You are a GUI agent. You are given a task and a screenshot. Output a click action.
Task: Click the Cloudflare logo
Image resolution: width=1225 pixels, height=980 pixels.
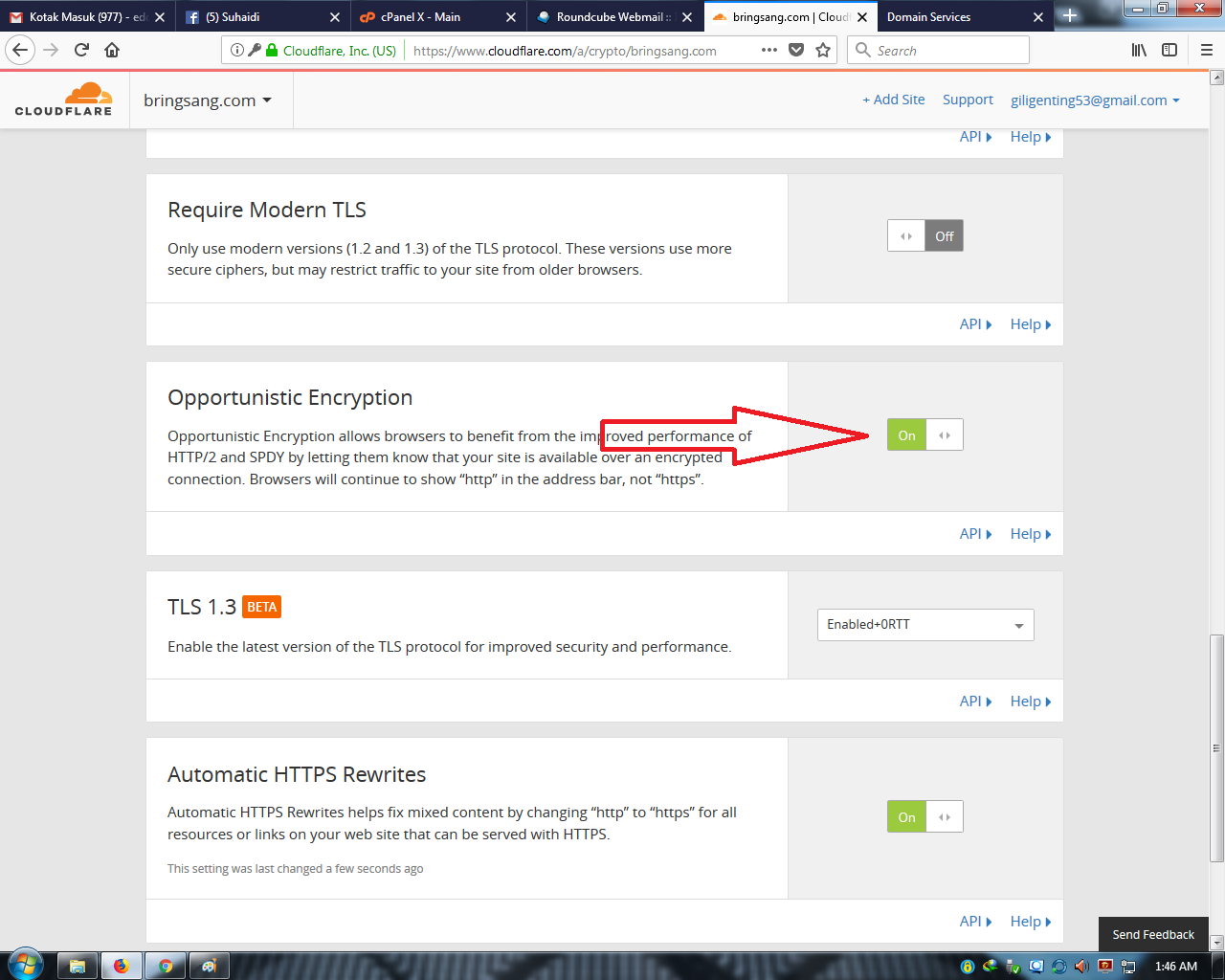pos(63,100)
